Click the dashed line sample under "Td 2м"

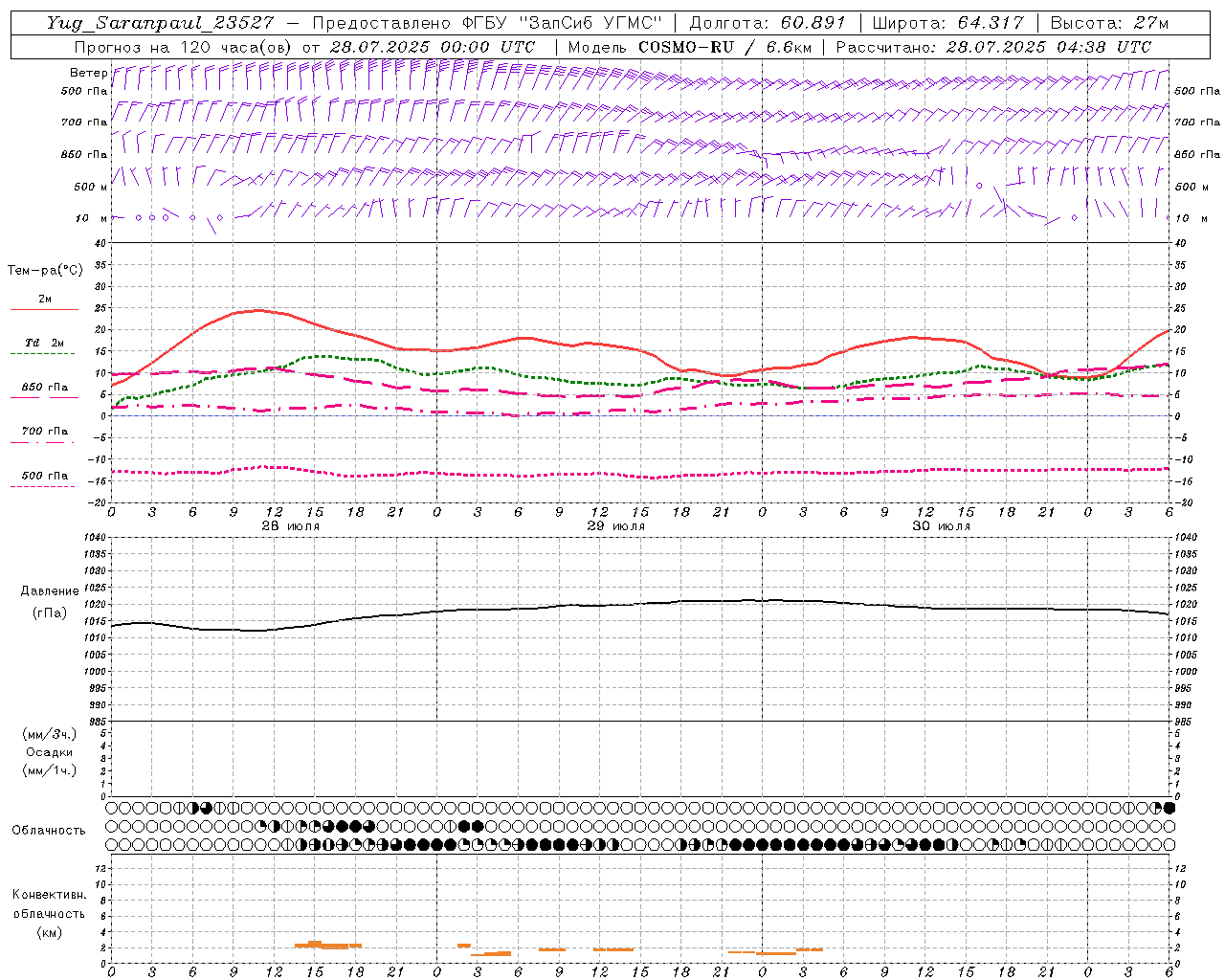pos(43,353)
